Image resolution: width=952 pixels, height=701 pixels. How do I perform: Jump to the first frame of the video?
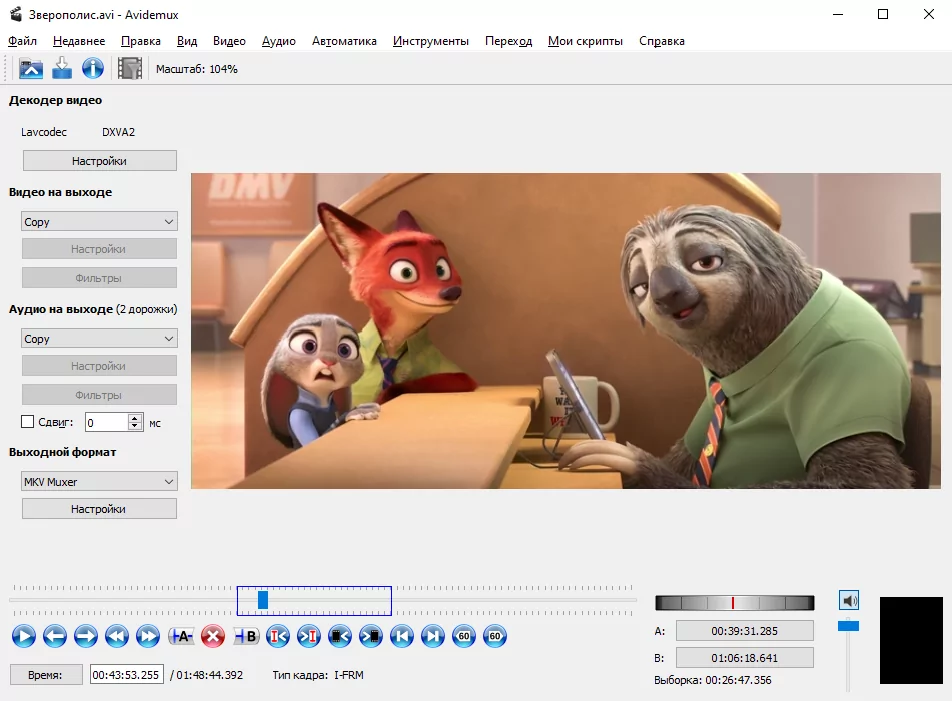pos(402,636)
